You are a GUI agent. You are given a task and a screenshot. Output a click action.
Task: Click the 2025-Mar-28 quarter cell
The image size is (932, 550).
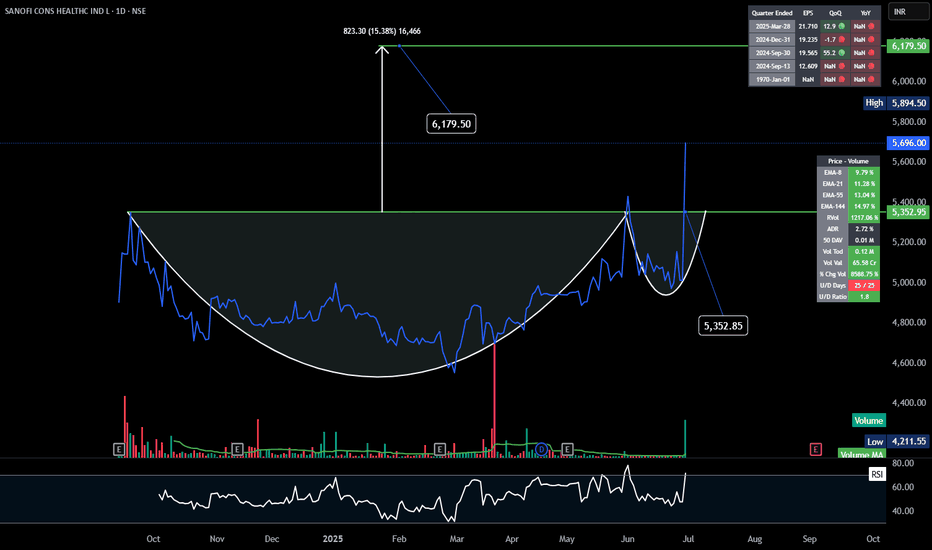772,26
